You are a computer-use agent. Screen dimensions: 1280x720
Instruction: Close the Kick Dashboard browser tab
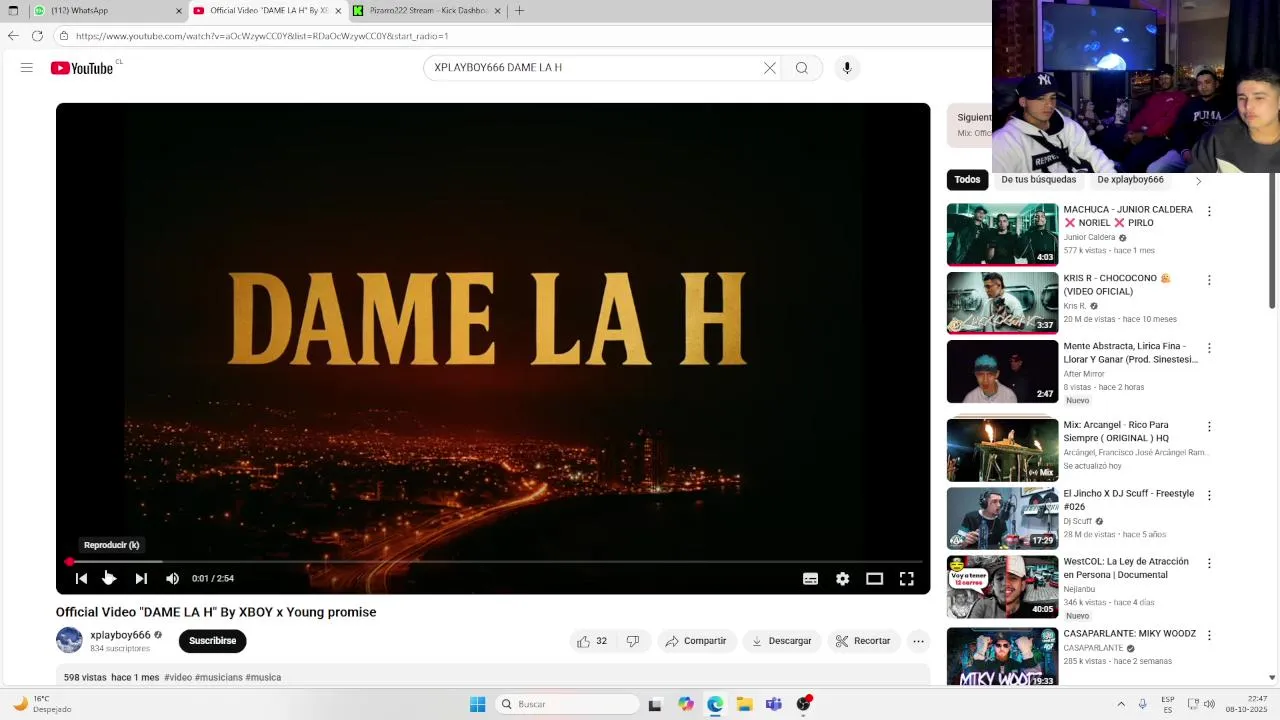[497, 11]
